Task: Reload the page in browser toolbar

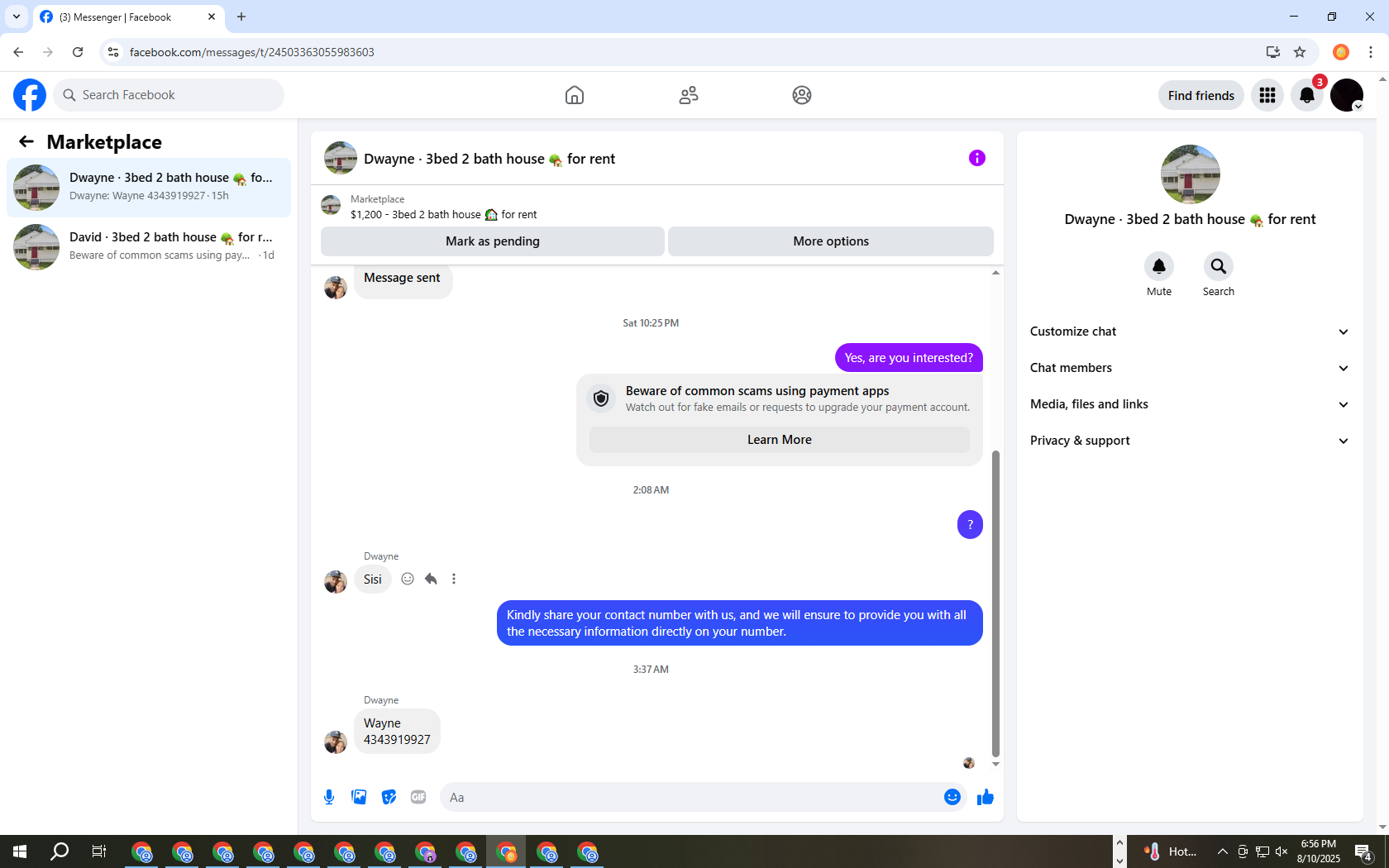Action: (x=78, y=52)
